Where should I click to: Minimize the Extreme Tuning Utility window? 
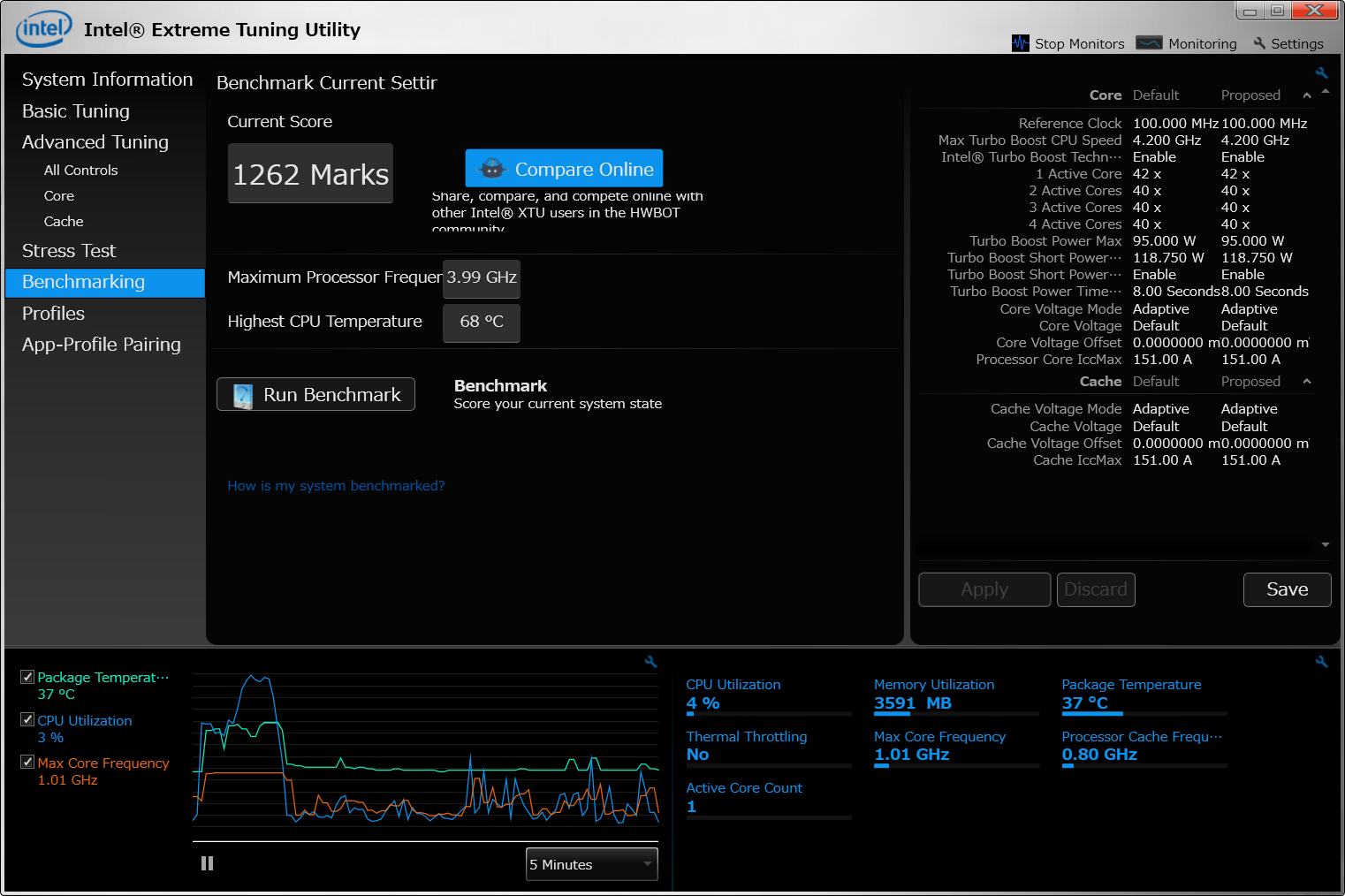click(x=1250, y=11)
